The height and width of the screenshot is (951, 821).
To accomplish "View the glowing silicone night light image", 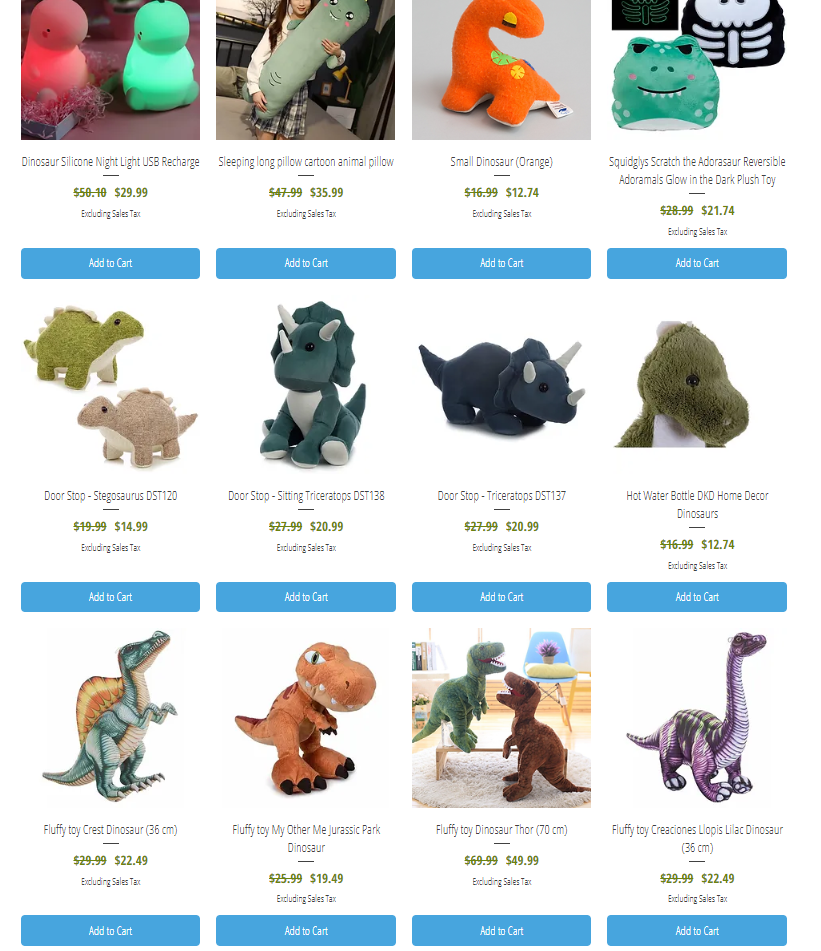I will point(110,70).
